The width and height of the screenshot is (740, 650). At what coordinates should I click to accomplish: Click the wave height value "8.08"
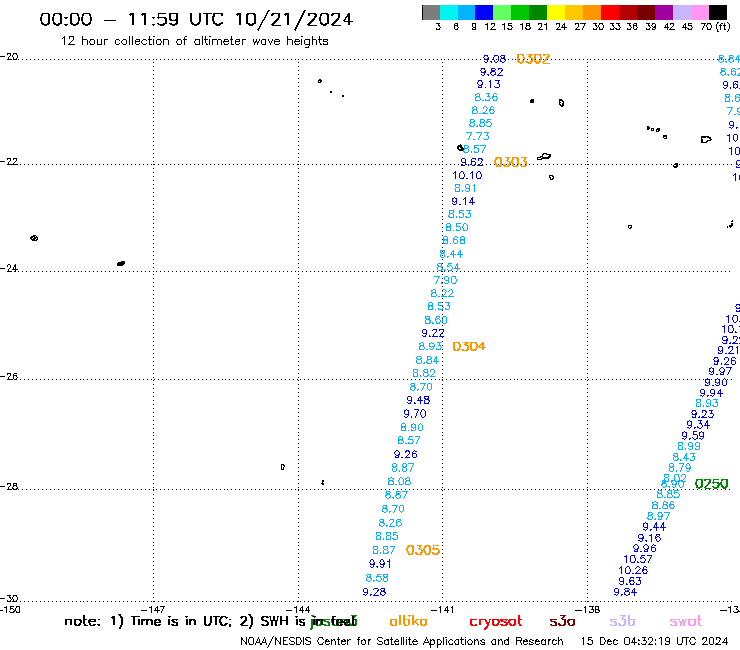[x=399, y=481]
